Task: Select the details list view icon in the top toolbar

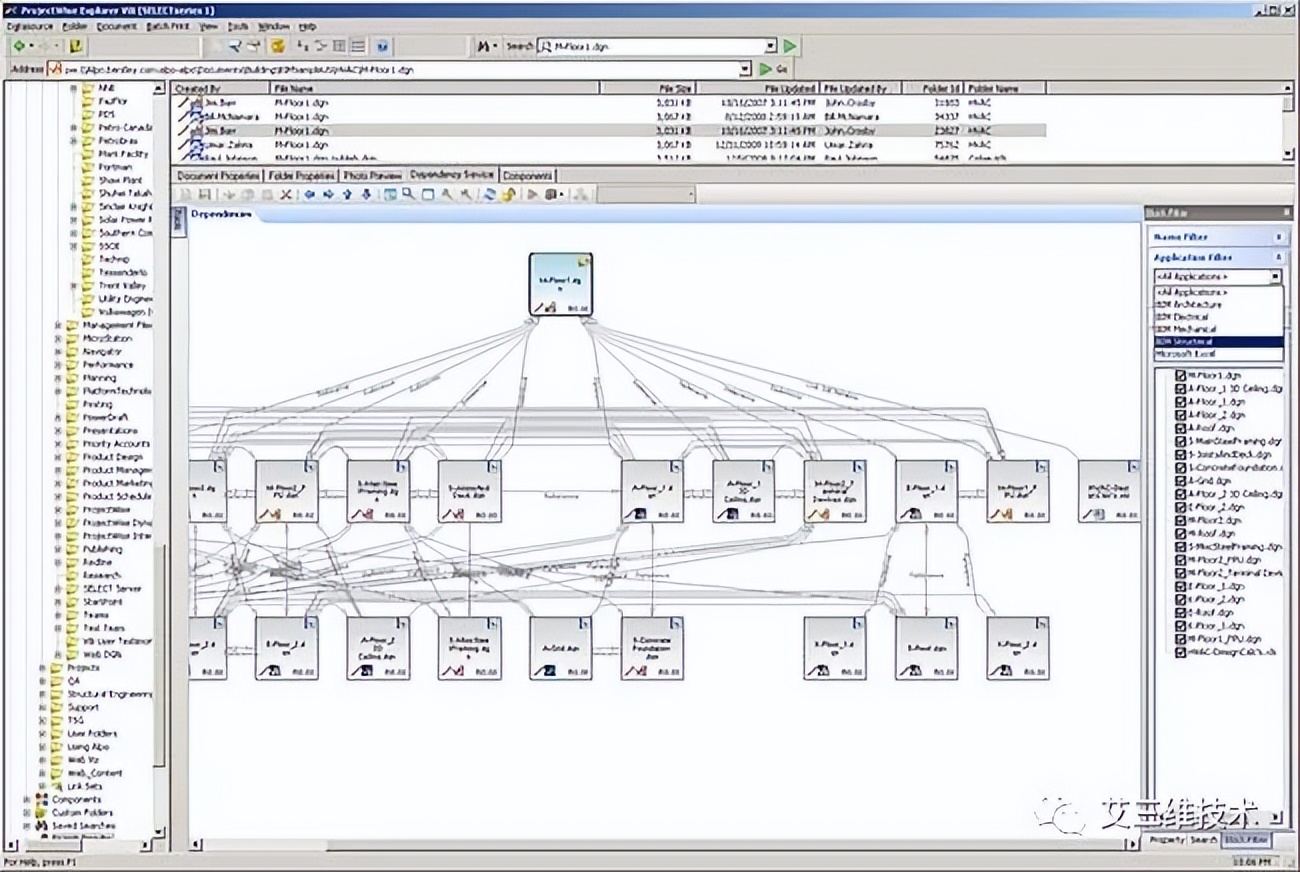Action: click(358, 46)
